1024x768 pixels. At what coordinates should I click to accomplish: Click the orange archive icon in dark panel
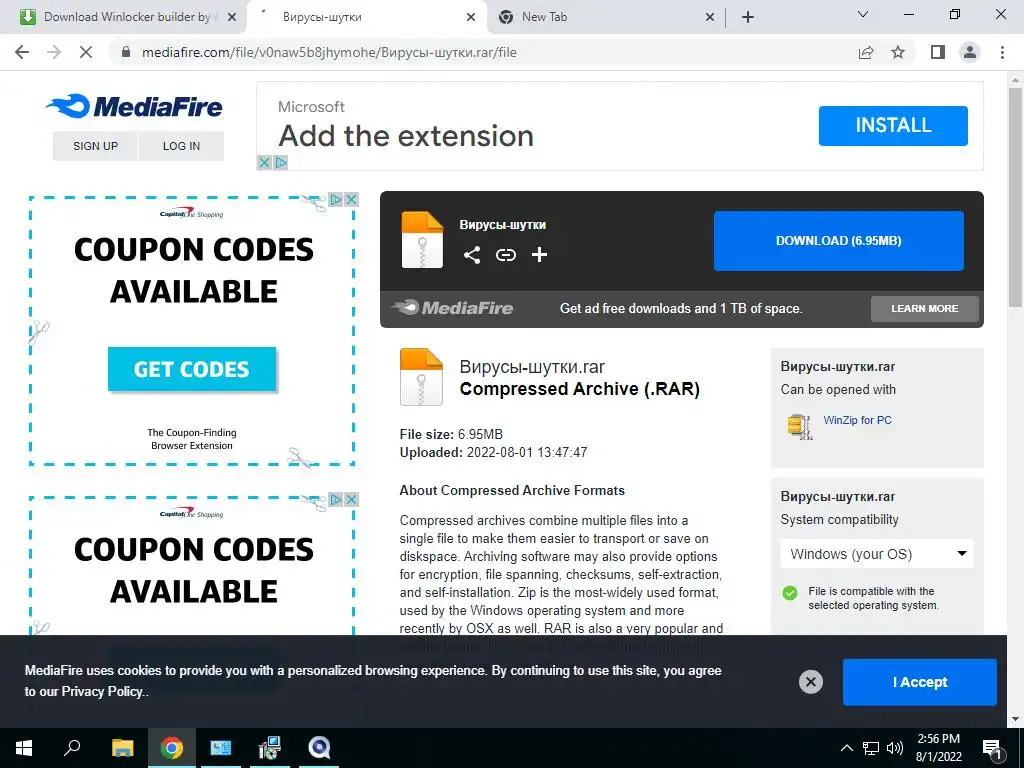pyautogui.click(x=422, y=240)
